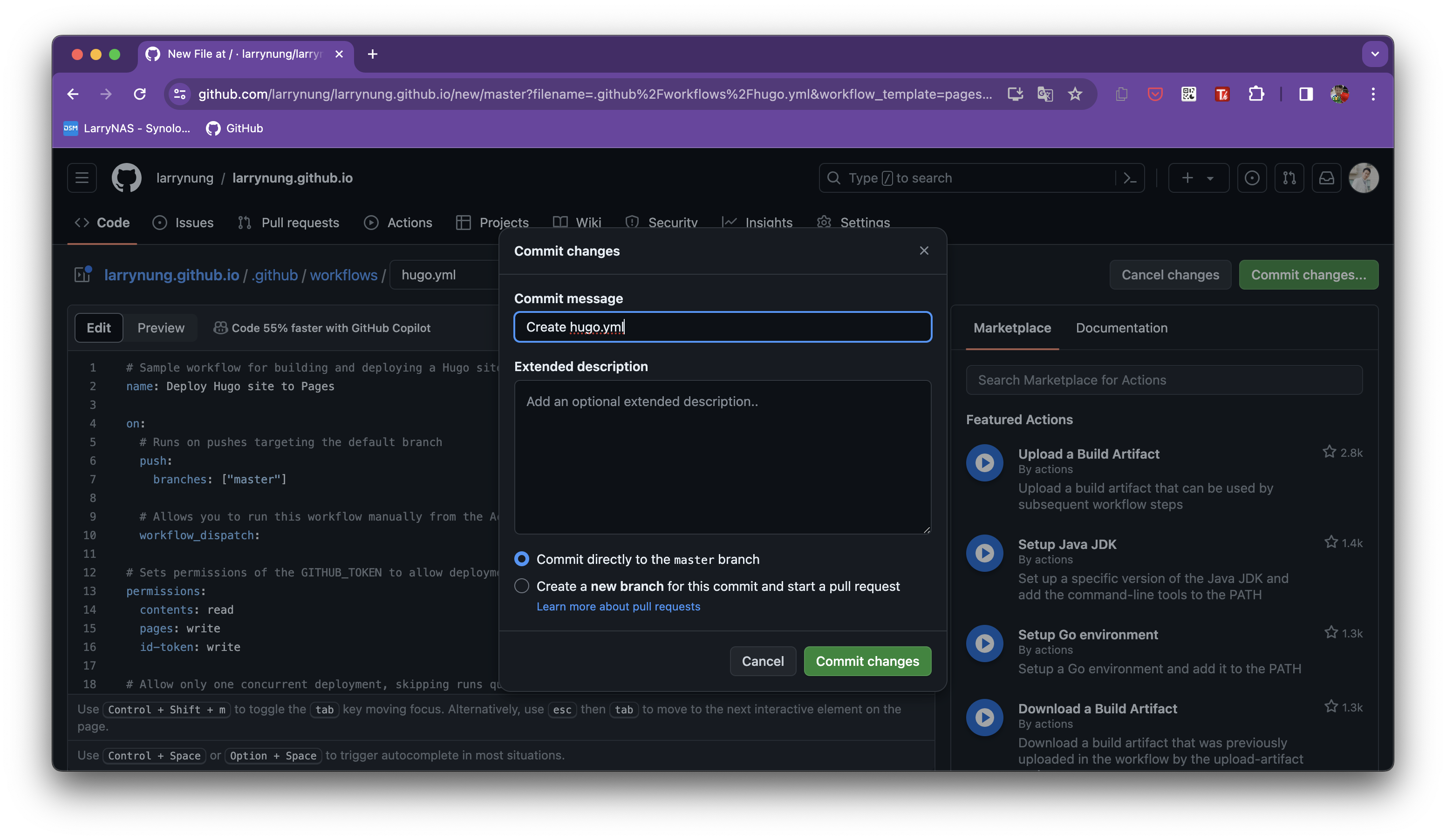Viewport: 1446px width, 840px height.
Task: Open the Actions repository tab
Action: [398, 223]
